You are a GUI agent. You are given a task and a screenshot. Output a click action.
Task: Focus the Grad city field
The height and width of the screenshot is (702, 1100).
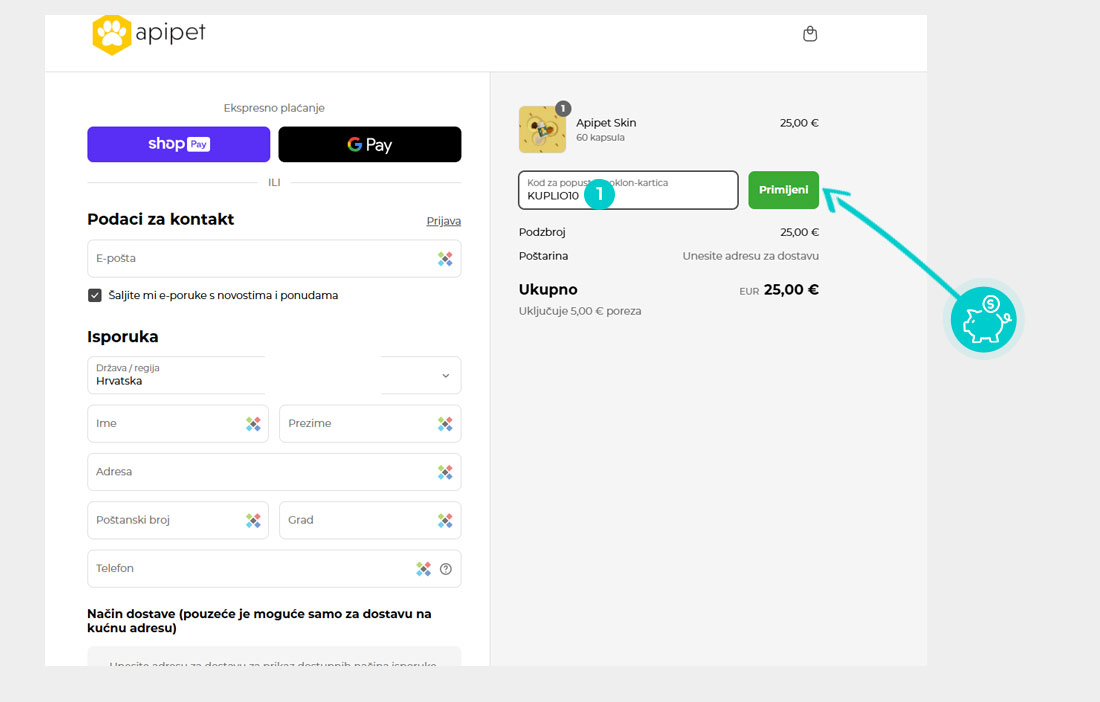coord(370,520)
